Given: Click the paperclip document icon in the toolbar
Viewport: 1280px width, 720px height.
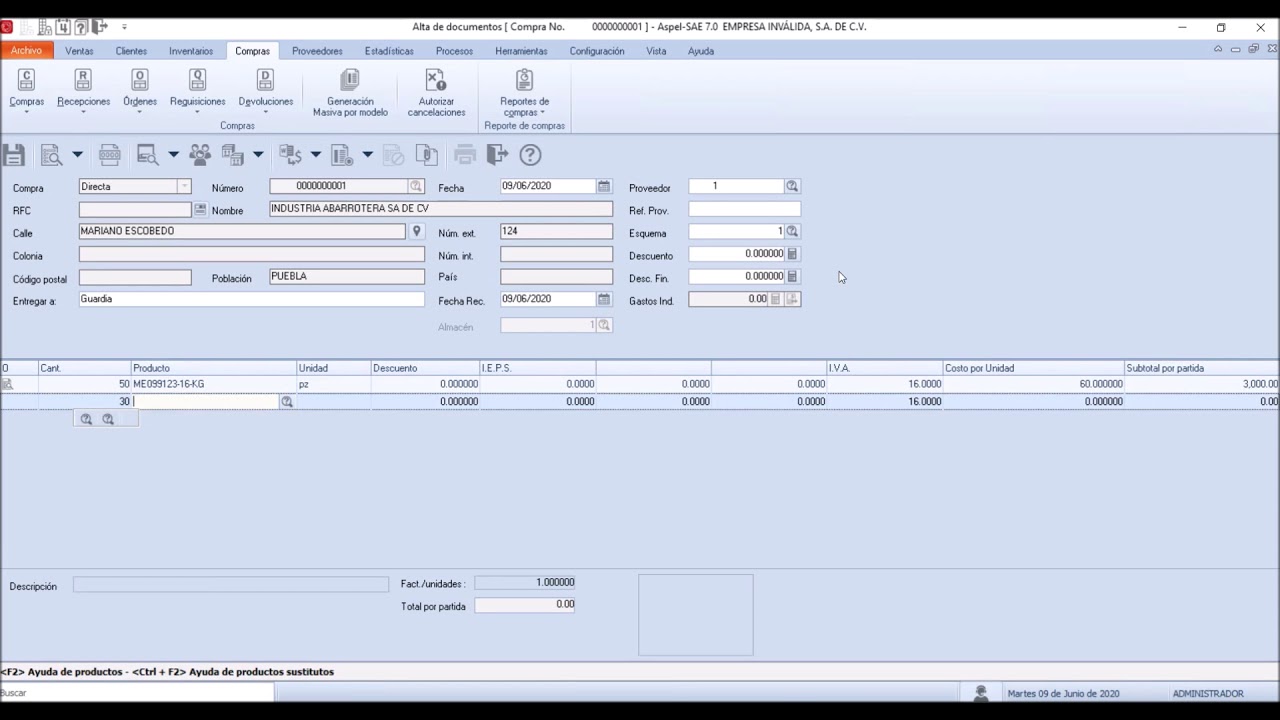Looking at the screenshot, I should tap(427, 155).
